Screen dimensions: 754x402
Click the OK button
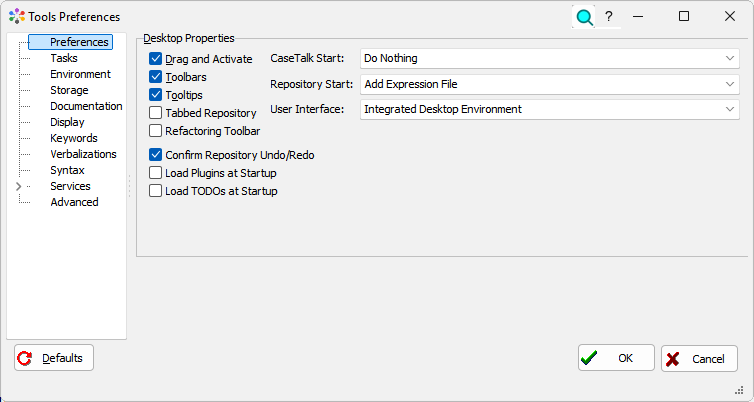click(616, 358)
